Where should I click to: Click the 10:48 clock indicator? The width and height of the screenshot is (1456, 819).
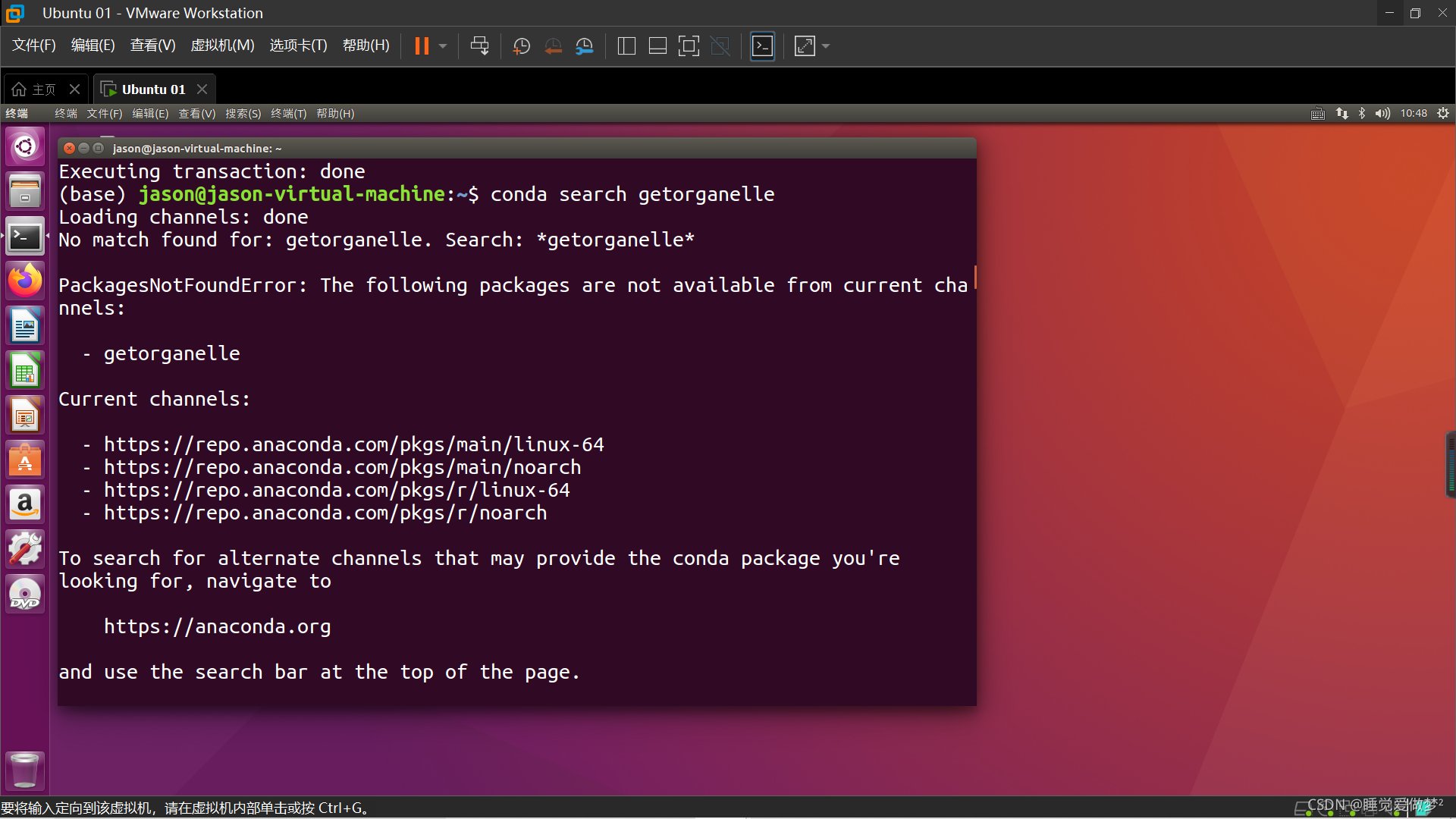click(x=1414, y=114)
